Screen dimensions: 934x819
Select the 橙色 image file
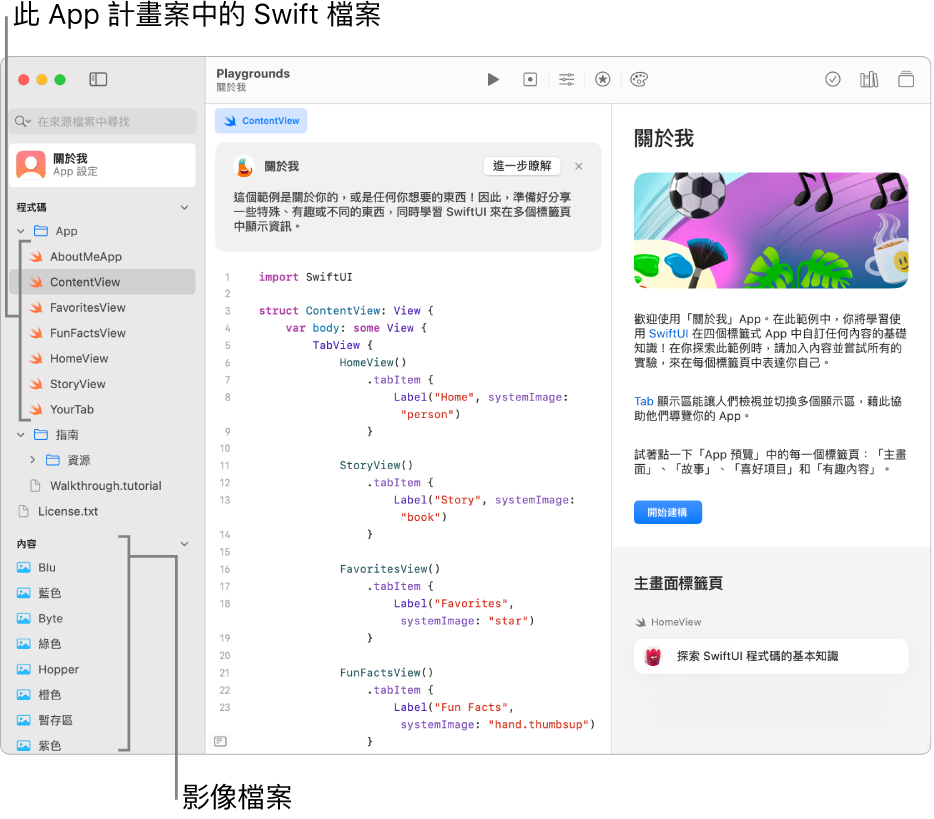click(x=102, y=695)
